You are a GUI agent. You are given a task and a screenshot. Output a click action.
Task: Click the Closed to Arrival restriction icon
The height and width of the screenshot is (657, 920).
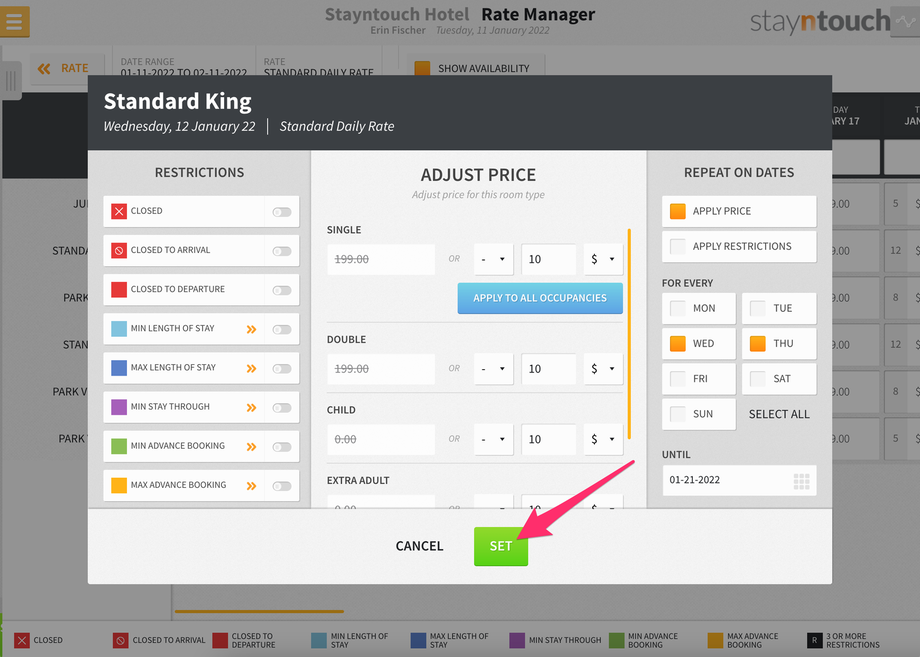(x=119, y=250)
